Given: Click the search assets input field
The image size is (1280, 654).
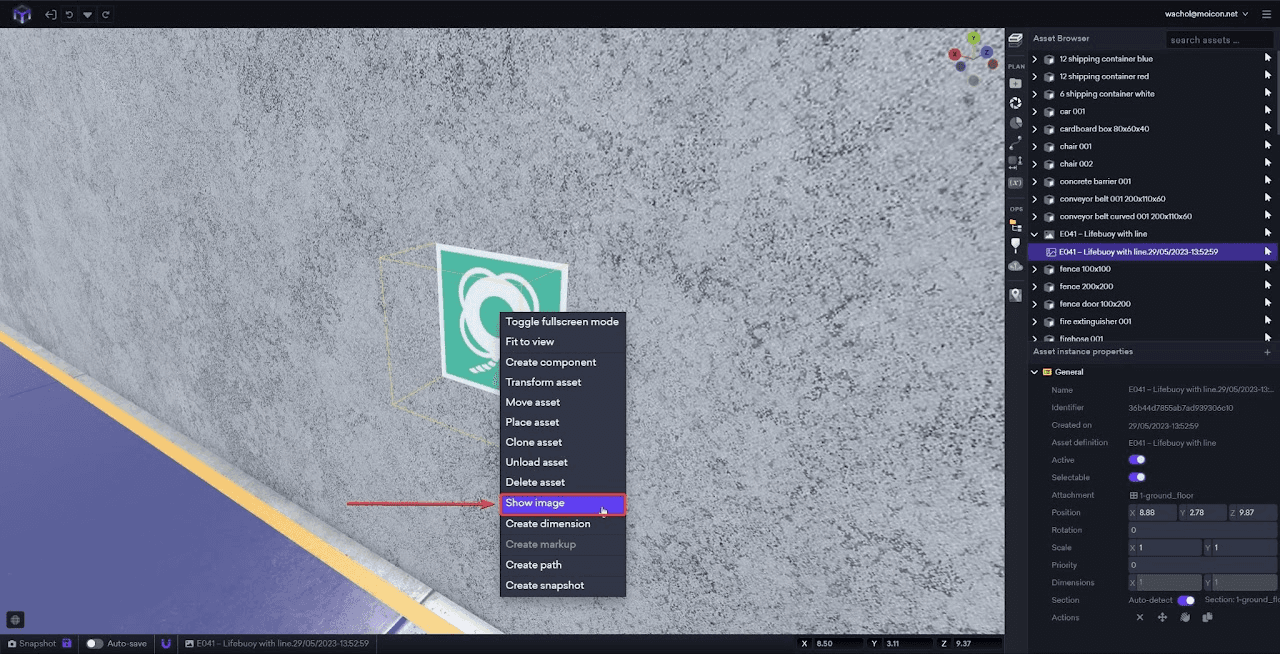Looking at the screenshot, I should click(1218, 40).
